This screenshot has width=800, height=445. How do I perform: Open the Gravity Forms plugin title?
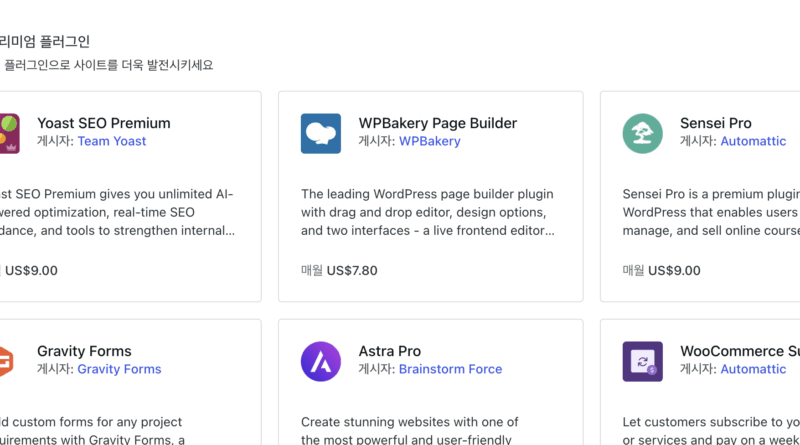pos(84,351)
